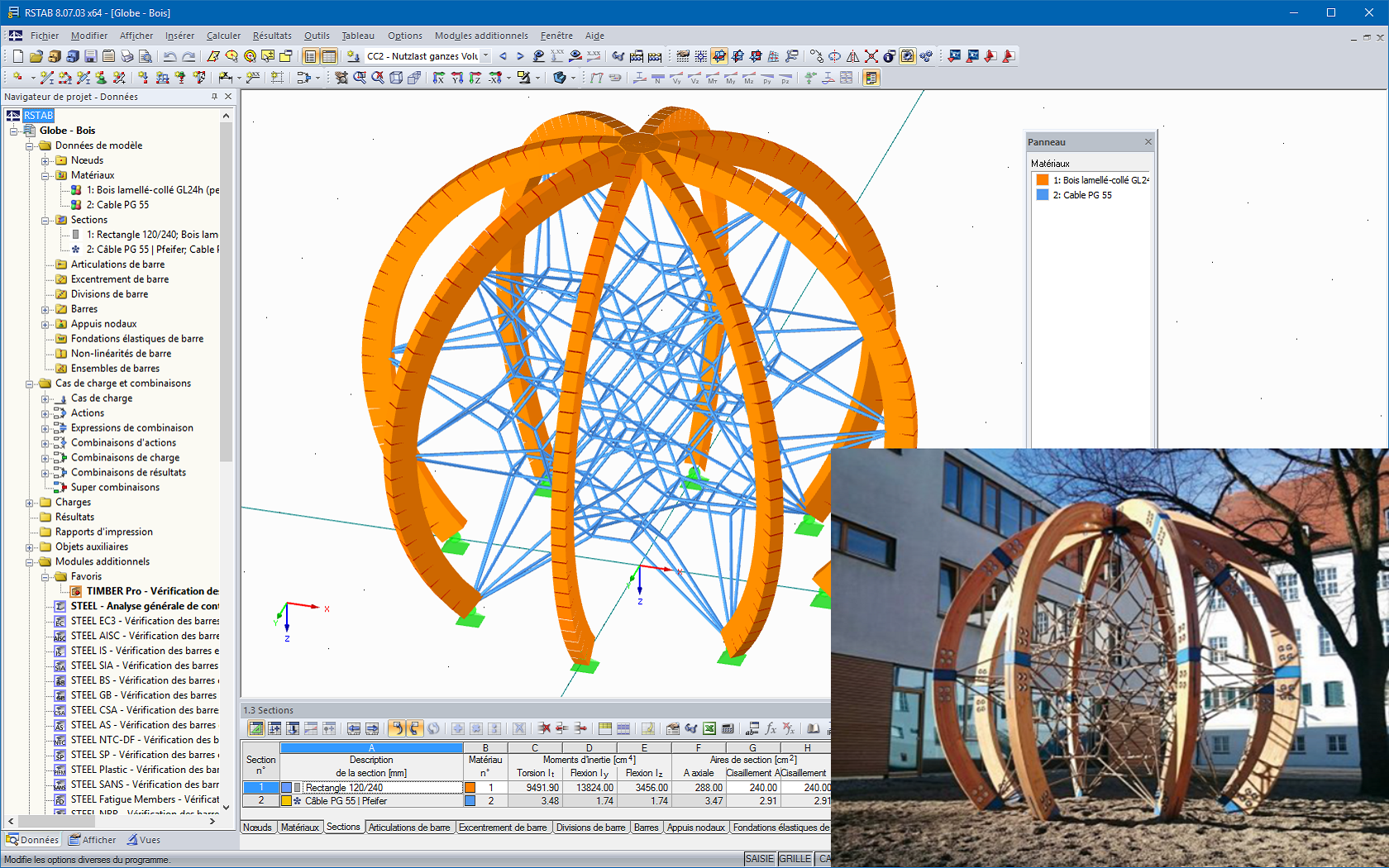Toggle the SAISIE status bar button
The width and height of the screenshot is (1389, 868).
pyautogui.click(x=760, y=859)
